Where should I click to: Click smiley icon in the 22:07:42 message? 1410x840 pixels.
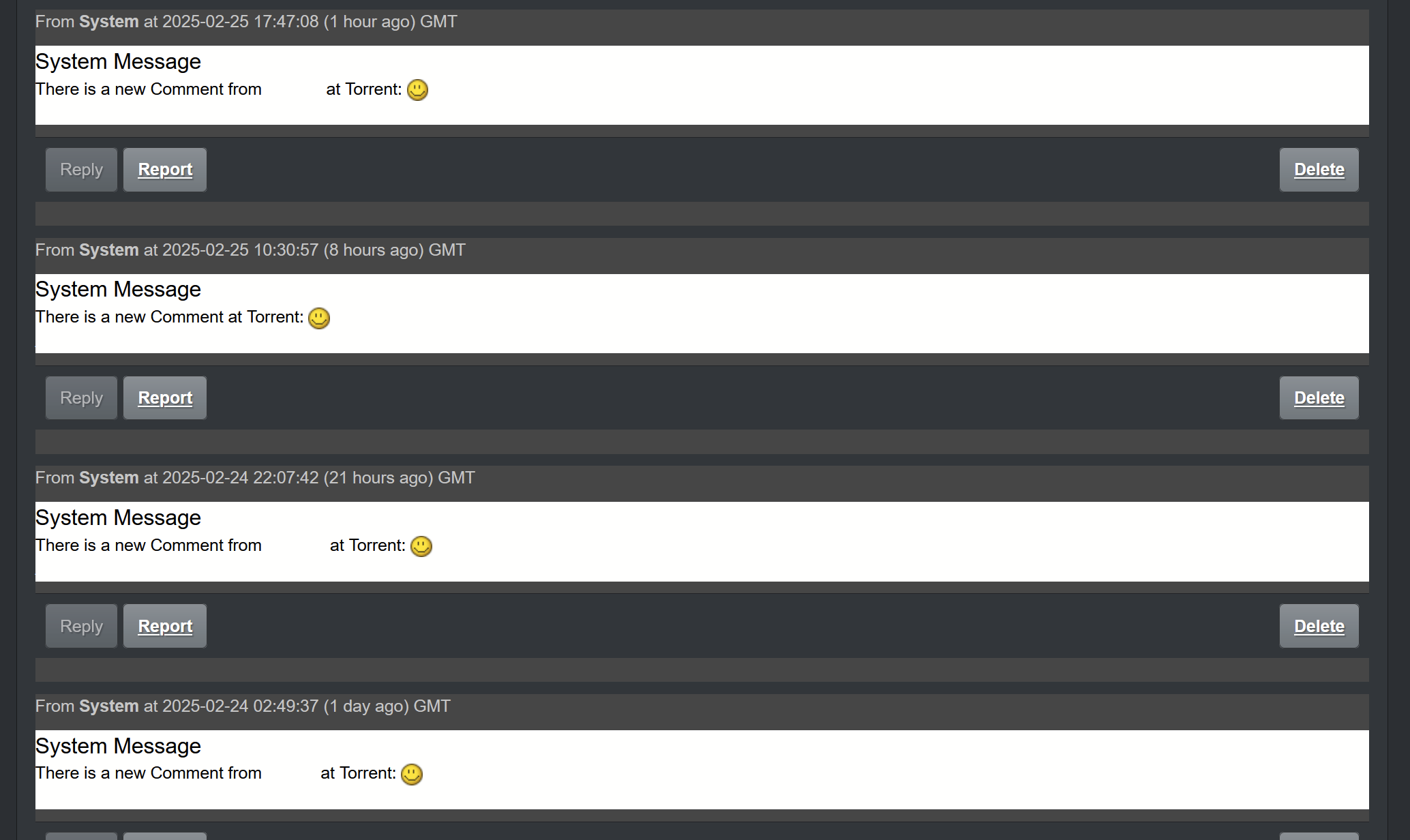coord(421,546)
